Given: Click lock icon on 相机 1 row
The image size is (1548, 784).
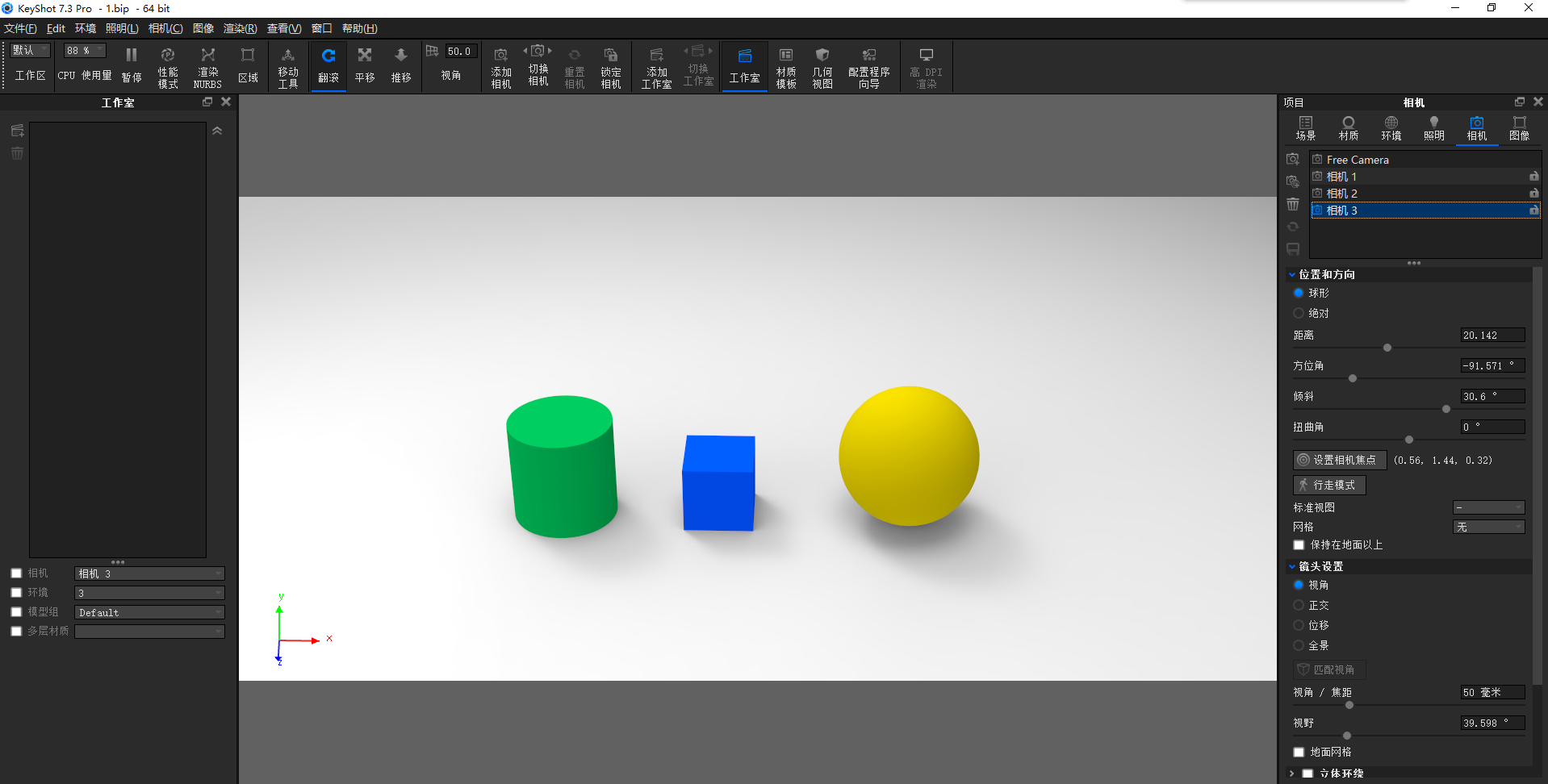Looking at the screenshot, I should click(1533, 176).
